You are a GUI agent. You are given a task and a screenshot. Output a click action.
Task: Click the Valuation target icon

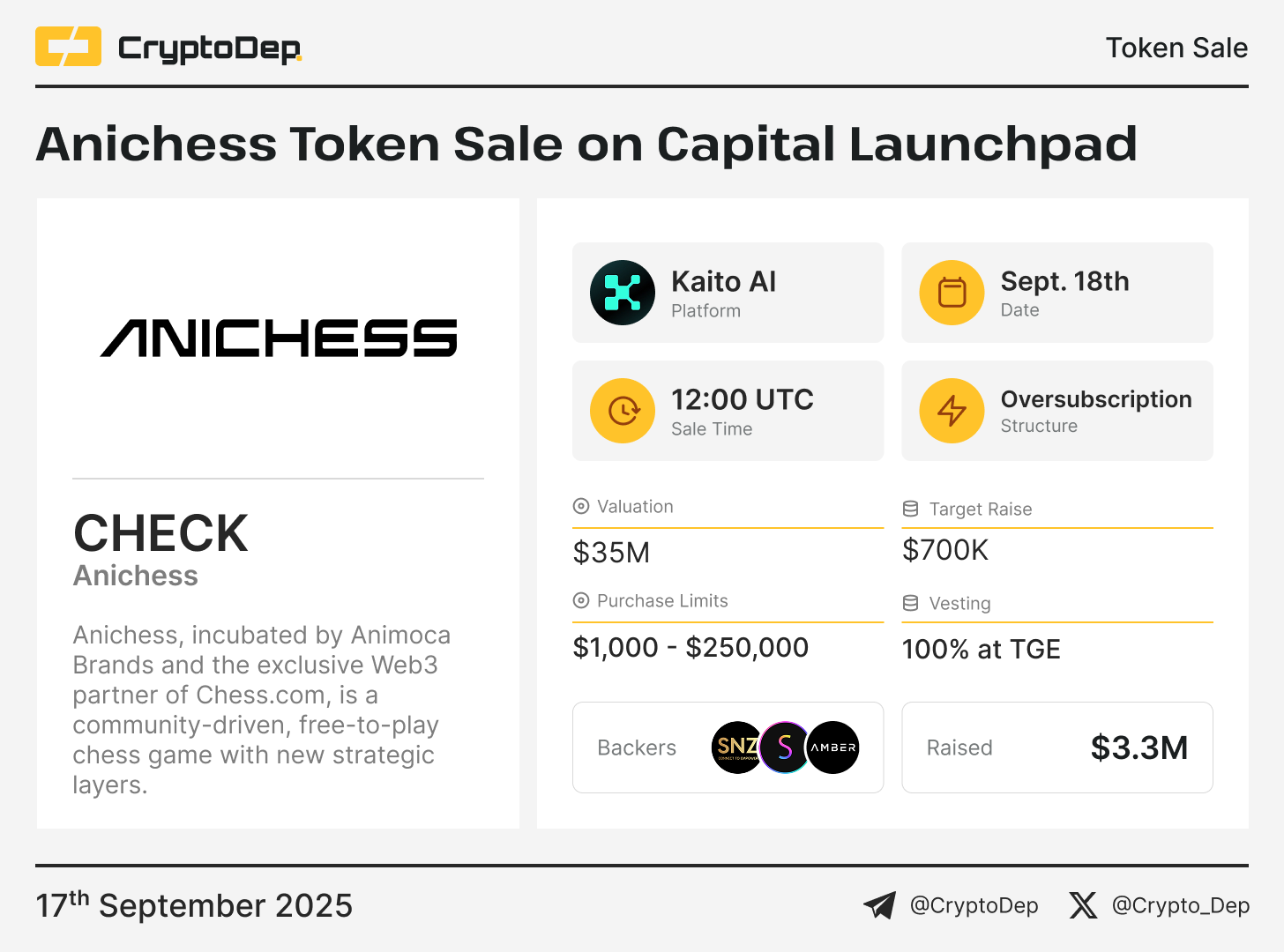pyautogui.click(x=581, y=506)
